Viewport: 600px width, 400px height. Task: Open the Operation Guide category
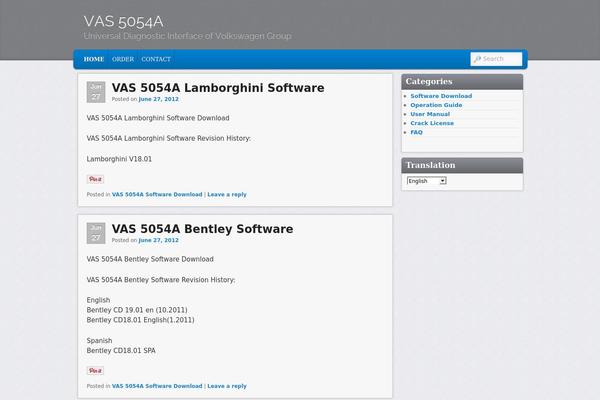coord(436,105)
